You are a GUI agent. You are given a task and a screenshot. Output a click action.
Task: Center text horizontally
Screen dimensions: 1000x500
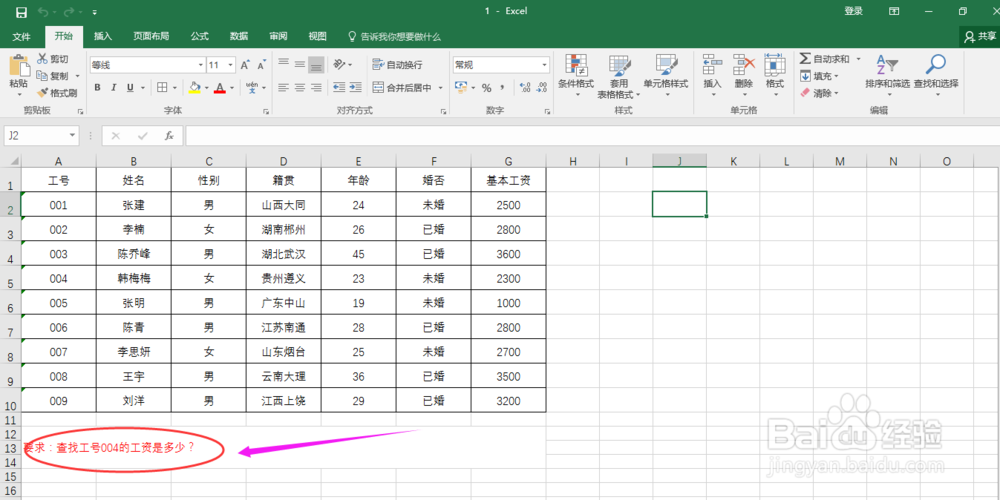pyautogui.click(x=299, y=87)
